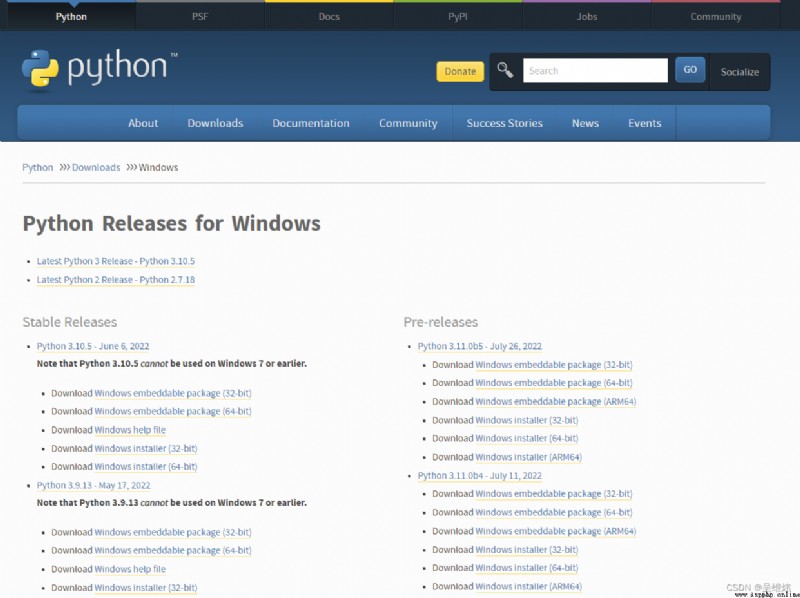Open the Success Stories menu
The width and height of the screenshot is (800, 598).
505,123
